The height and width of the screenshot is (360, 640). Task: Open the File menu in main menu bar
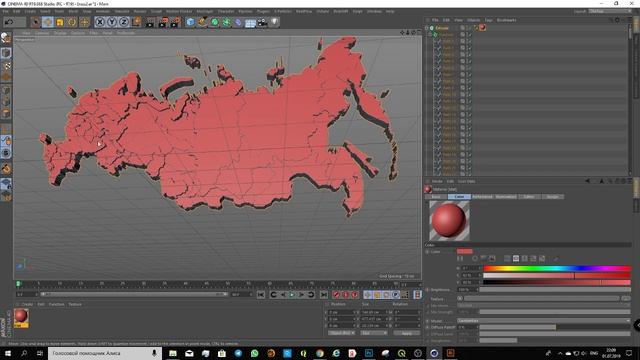pos(5,11)
